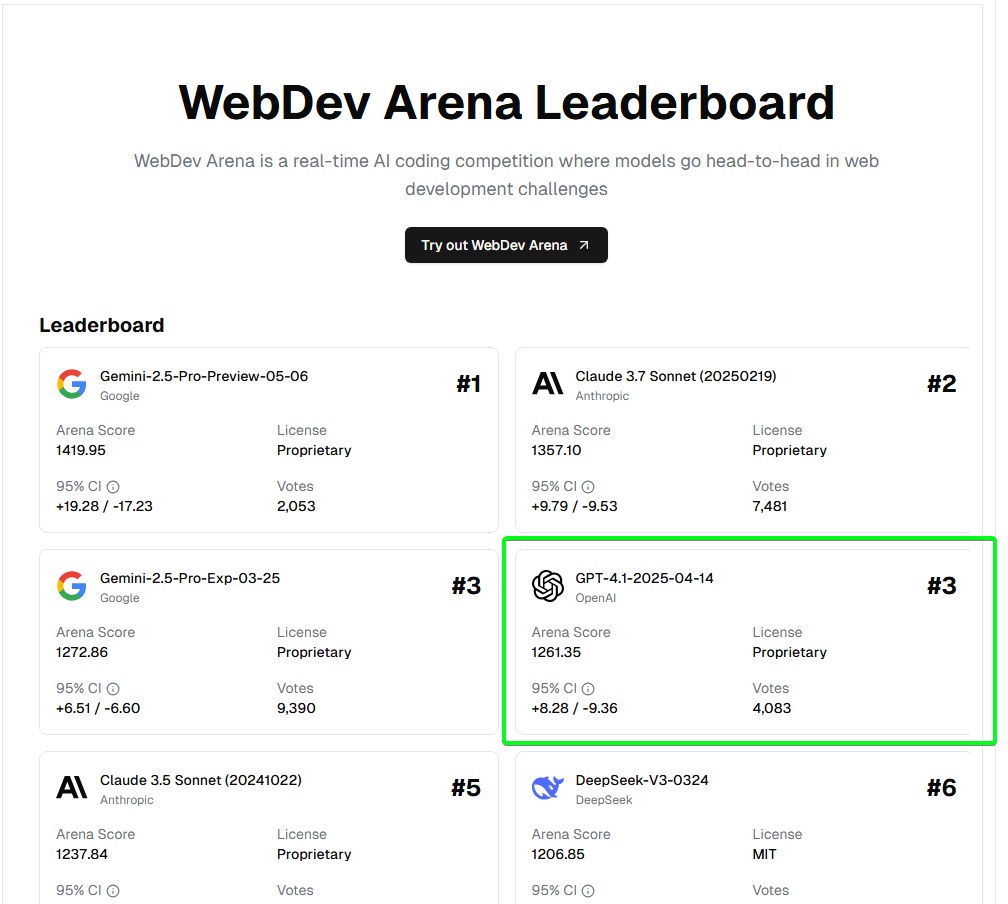Screen dimensions: 1008x904
Task: Click Google logo on Gemini-2.5-Pro-Exp-03-25 card
Action: tap(72, 586)
